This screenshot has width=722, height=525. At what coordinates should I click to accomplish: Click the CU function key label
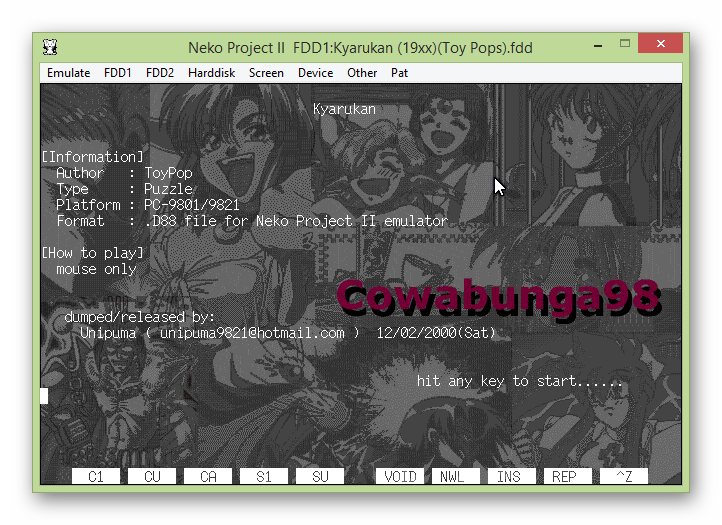point(152,476)
